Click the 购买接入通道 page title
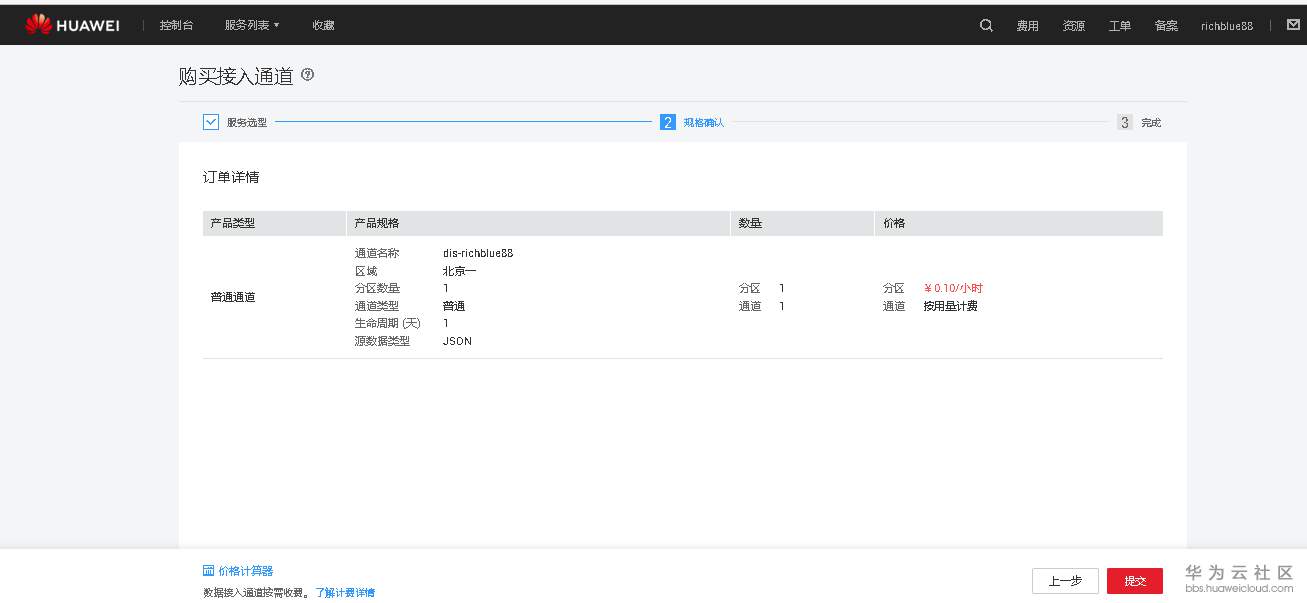Screen dimensions: 1307x603 tap(236, 76)
